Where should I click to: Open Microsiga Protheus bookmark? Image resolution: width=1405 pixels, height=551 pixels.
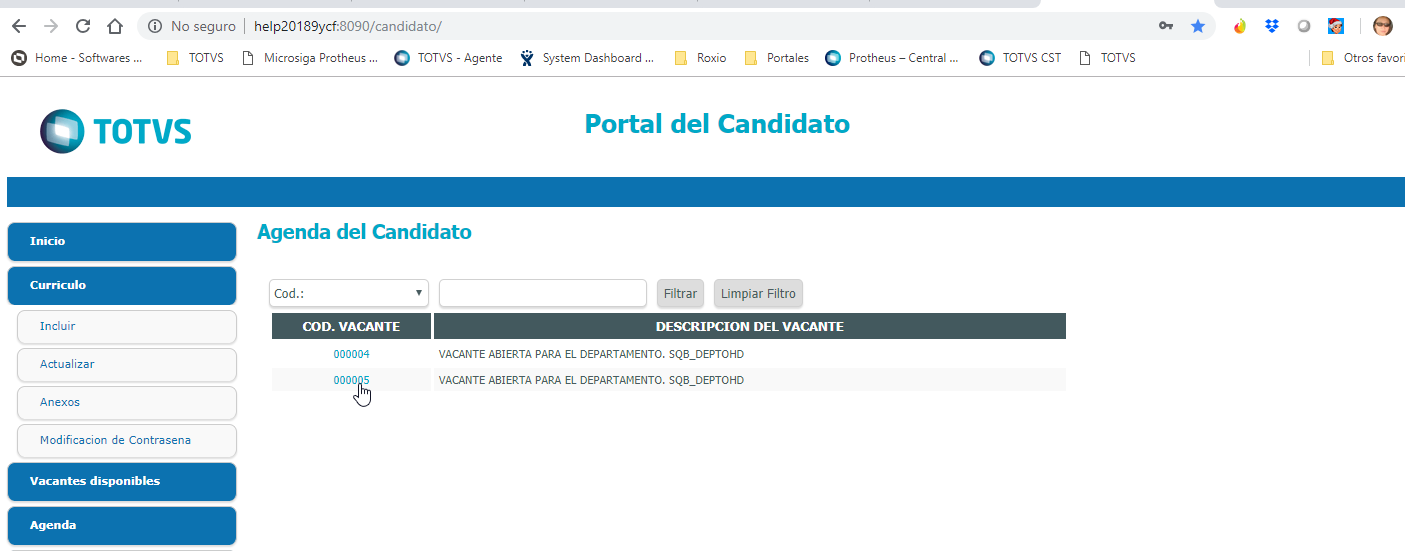310,58
